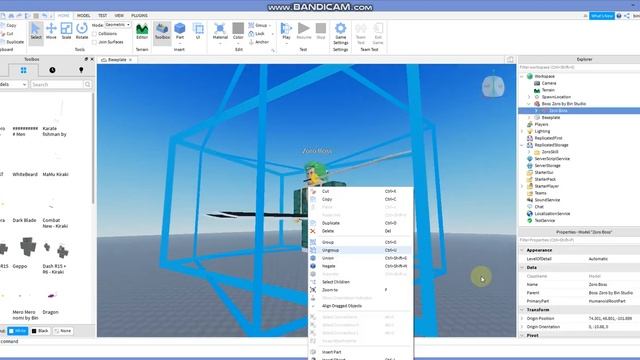Collapse the Workspace tree node

click(522, 76)
